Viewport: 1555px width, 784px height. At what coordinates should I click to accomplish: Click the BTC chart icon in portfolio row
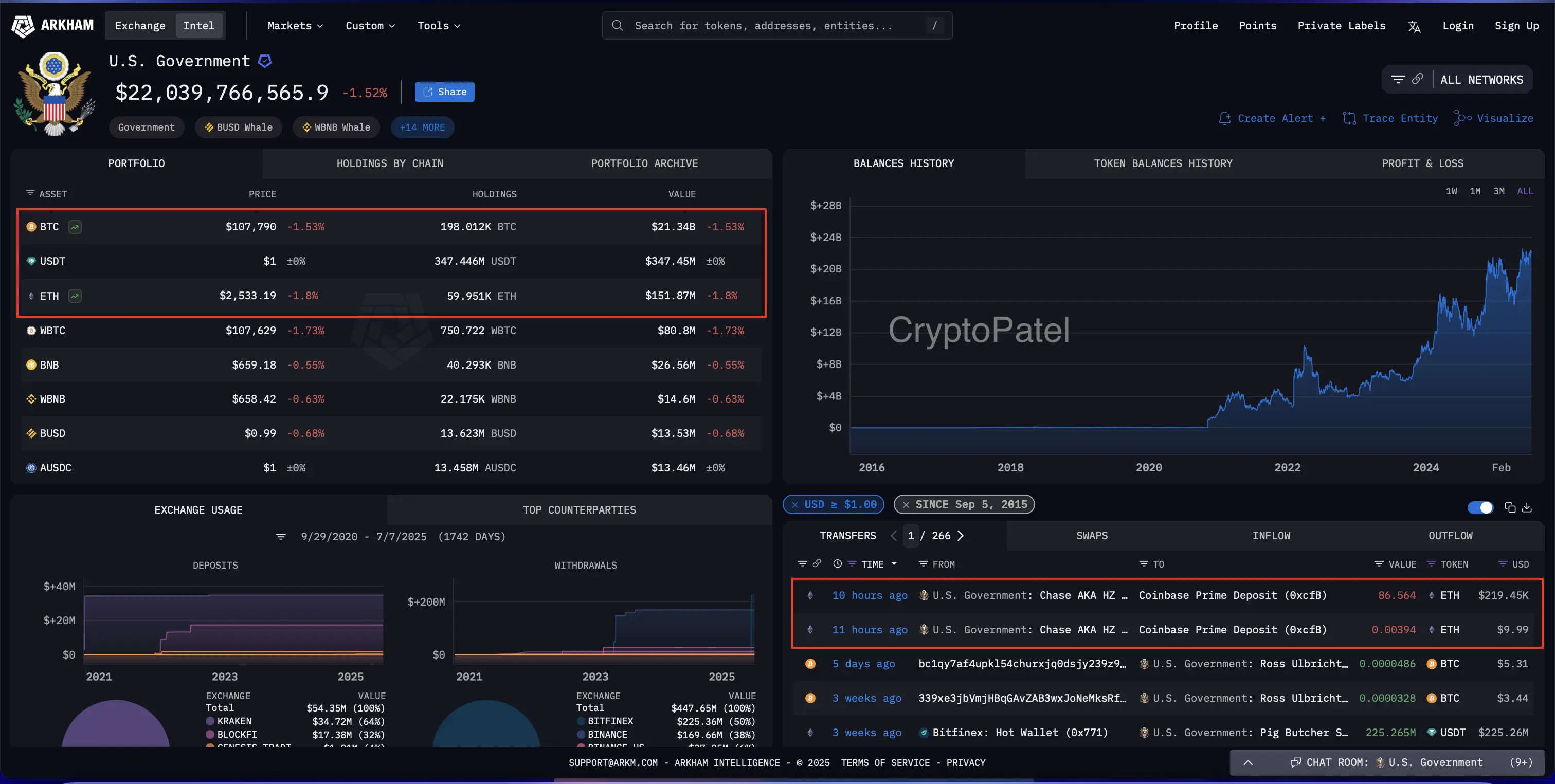coord(75,227)
